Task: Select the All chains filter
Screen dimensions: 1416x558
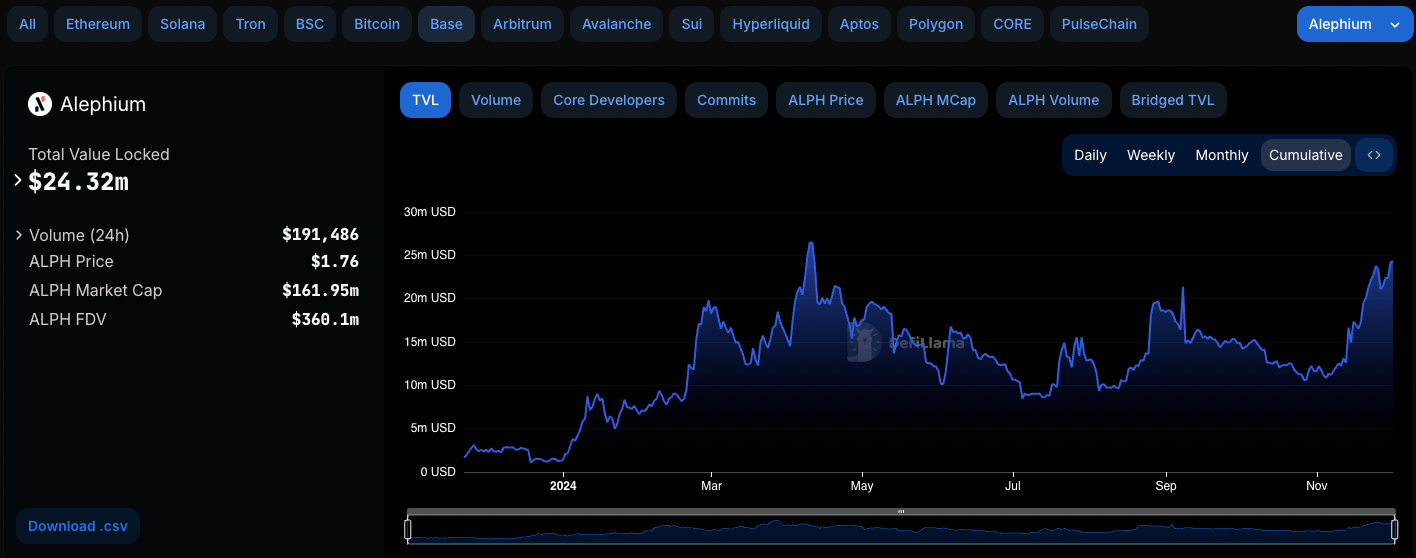Action: (27, 24)
